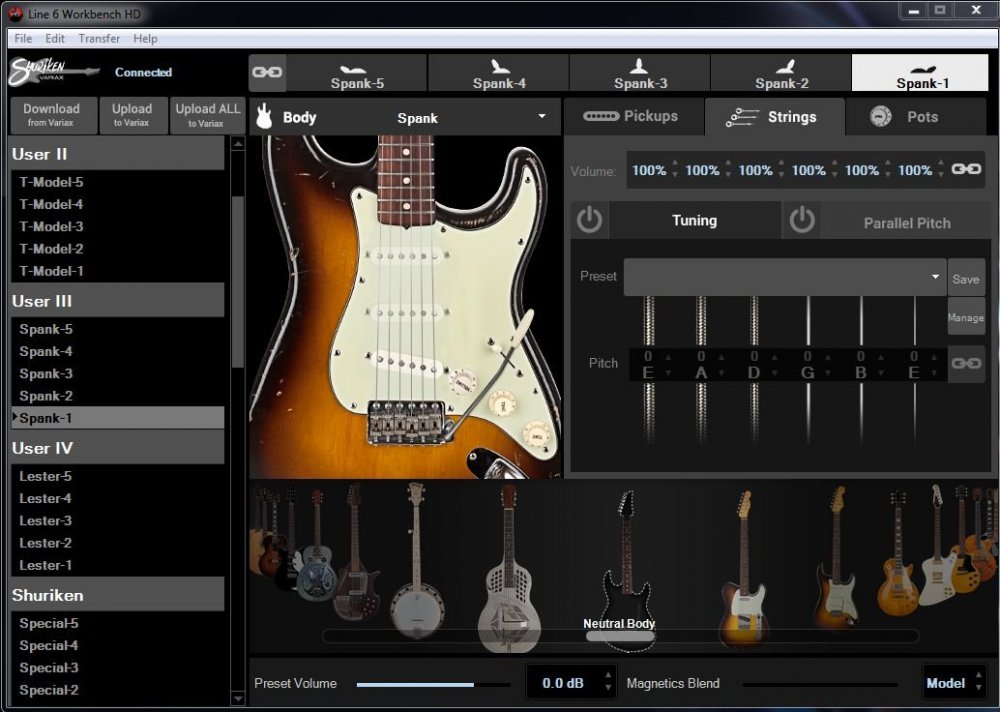Open the Magnetics Blend Model selector

953,683
